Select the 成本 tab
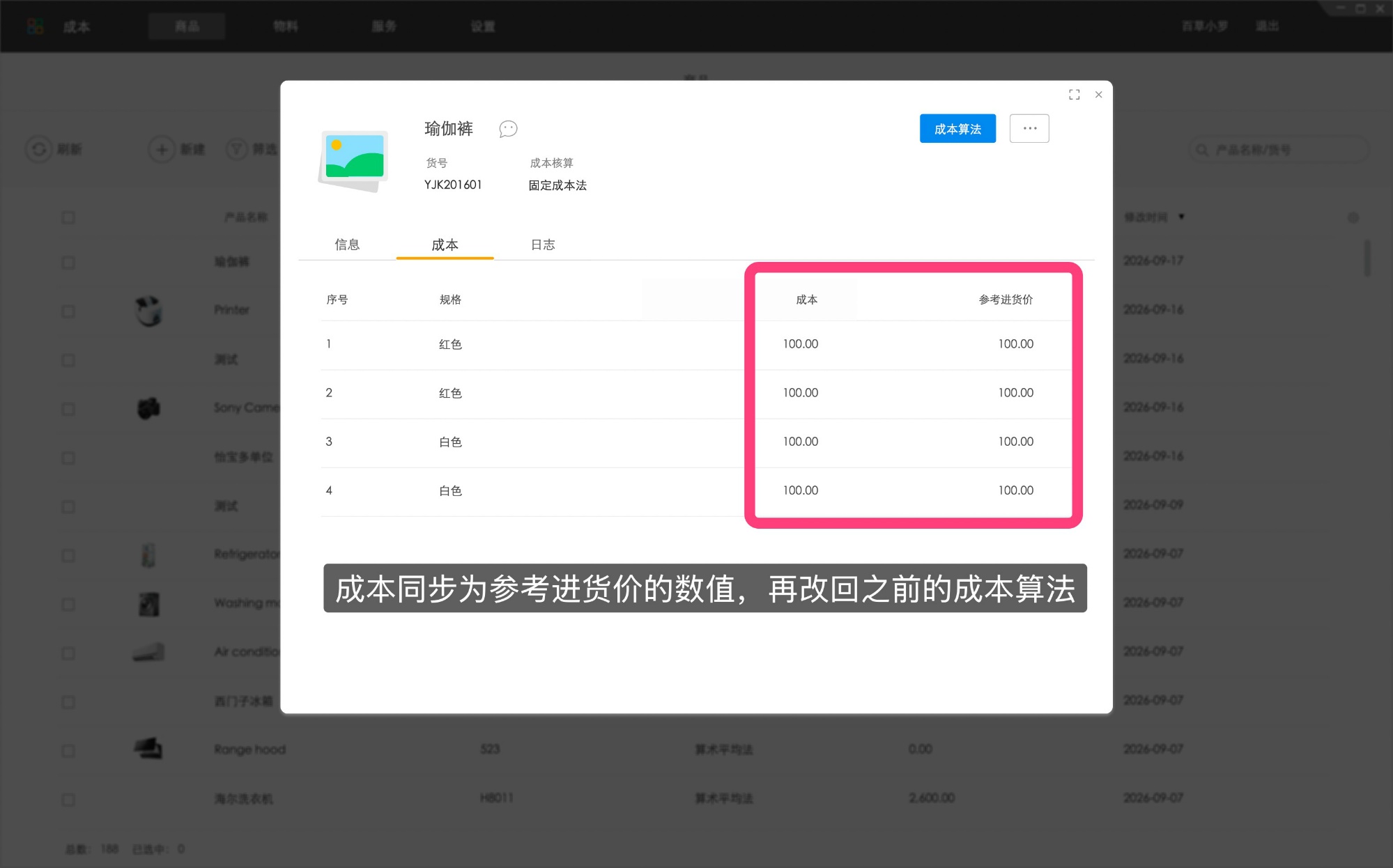Screen dimensions: 1393x868 445,245
